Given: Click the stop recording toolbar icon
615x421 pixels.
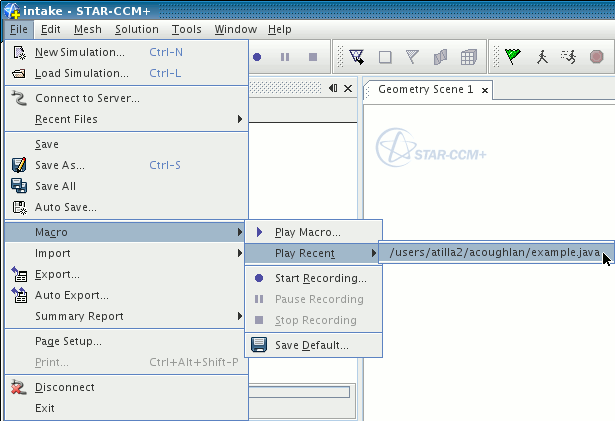Looking at the screenshot, I should click(x=313, y=57).
